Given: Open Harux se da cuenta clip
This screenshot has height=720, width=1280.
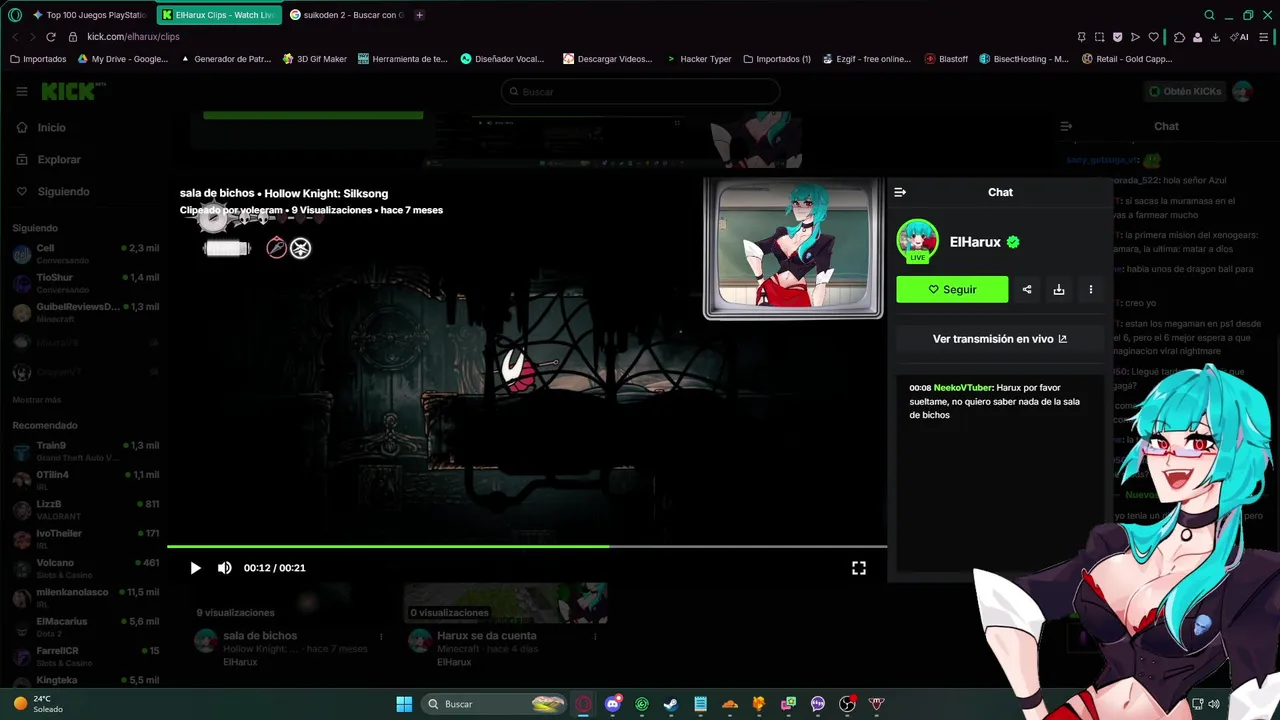Looking at the screenshot, I should point(506,604).
